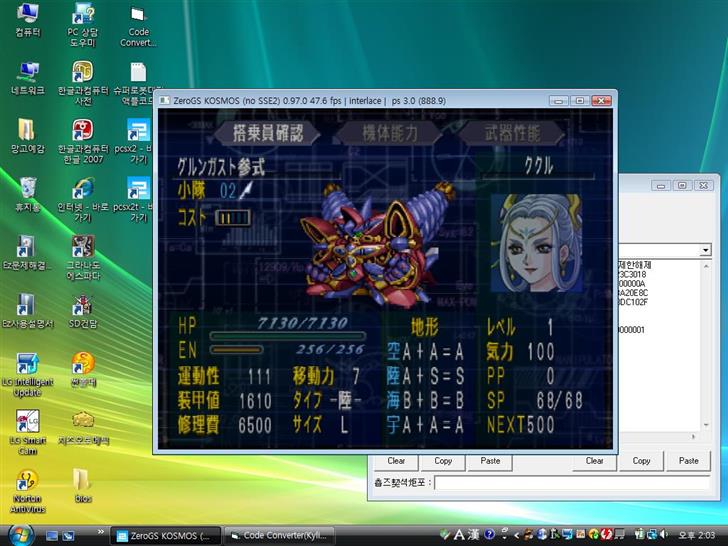
Task: Select the Norton AntiVirus desktop icon
Action: coord(27,491)
